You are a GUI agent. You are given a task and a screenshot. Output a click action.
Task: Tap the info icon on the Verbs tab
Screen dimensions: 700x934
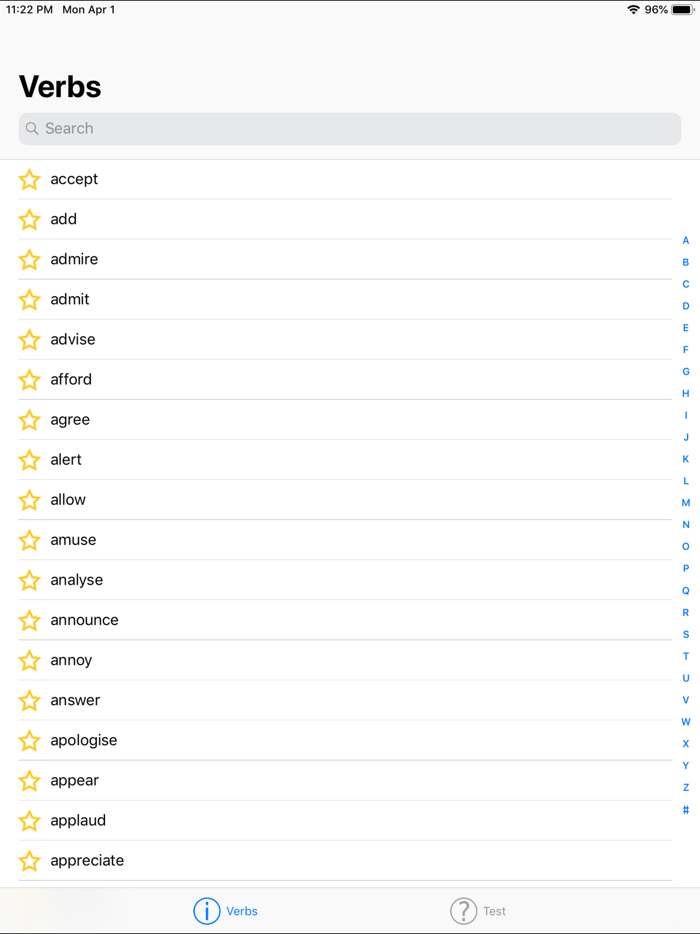point(206,911)
